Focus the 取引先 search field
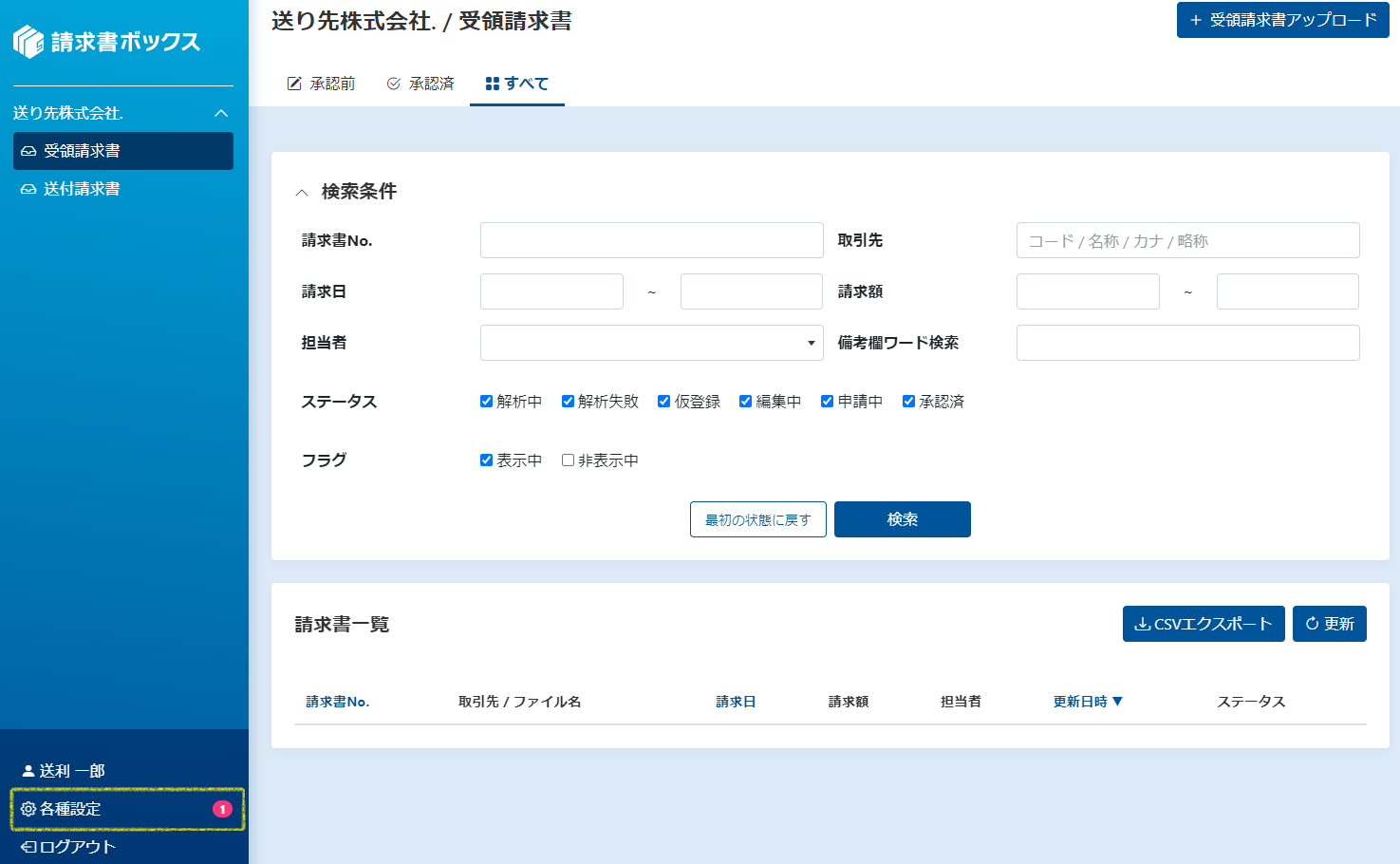 click(1188, 240)
